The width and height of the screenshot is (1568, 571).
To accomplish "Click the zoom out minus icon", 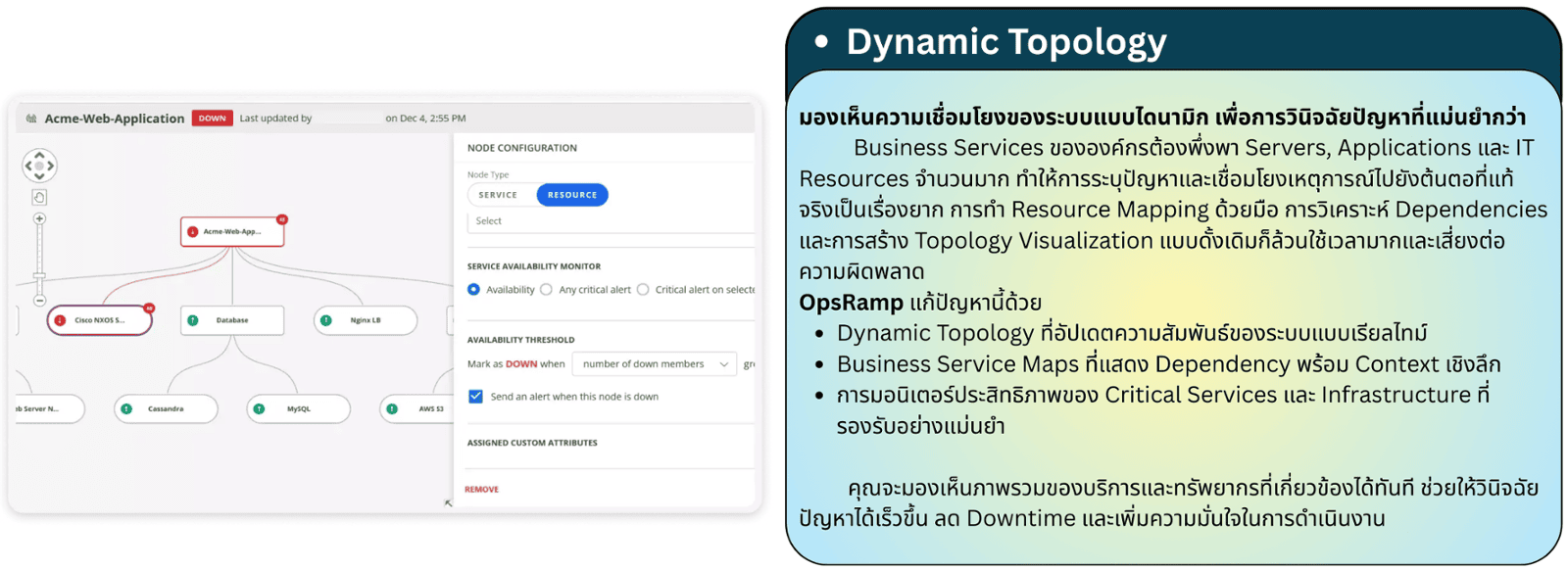I will 39,301.
